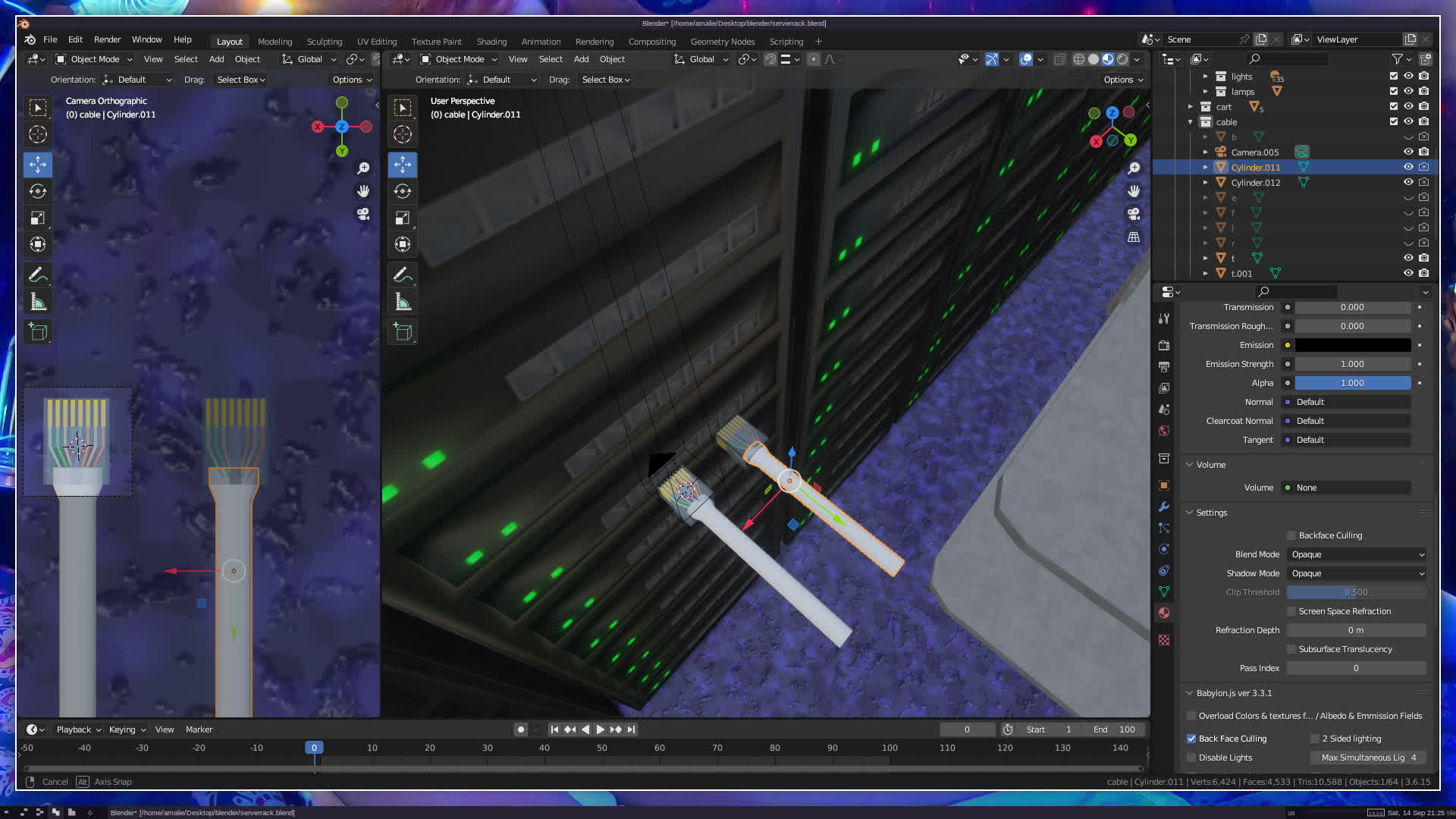Click Options button in right viewport header
The image size is (1456, 819).
pos(1123,80)
